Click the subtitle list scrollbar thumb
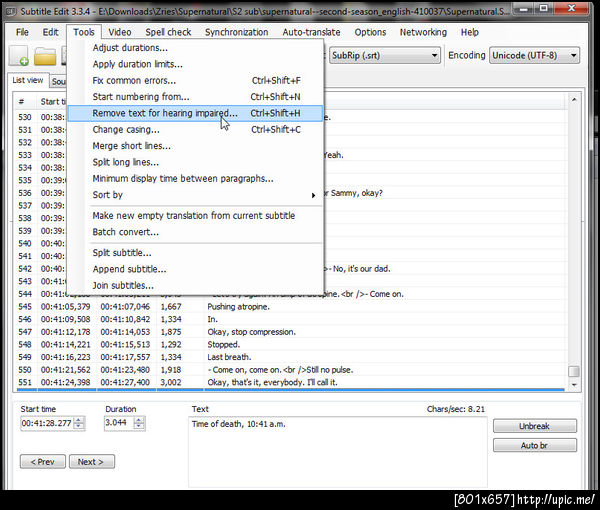 point(574,371)
